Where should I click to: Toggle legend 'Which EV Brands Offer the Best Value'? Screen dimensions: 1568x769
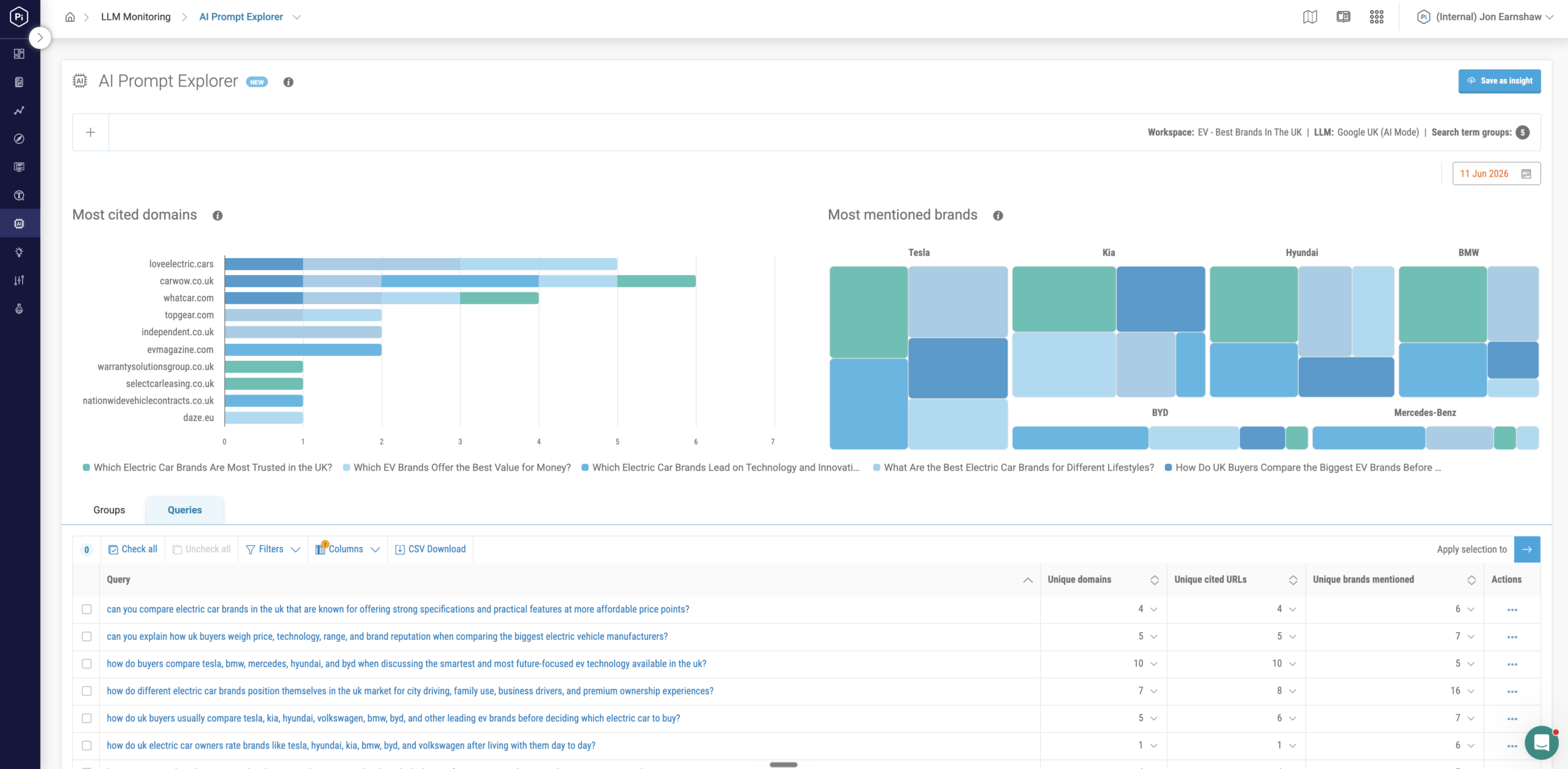click(457, 468)
